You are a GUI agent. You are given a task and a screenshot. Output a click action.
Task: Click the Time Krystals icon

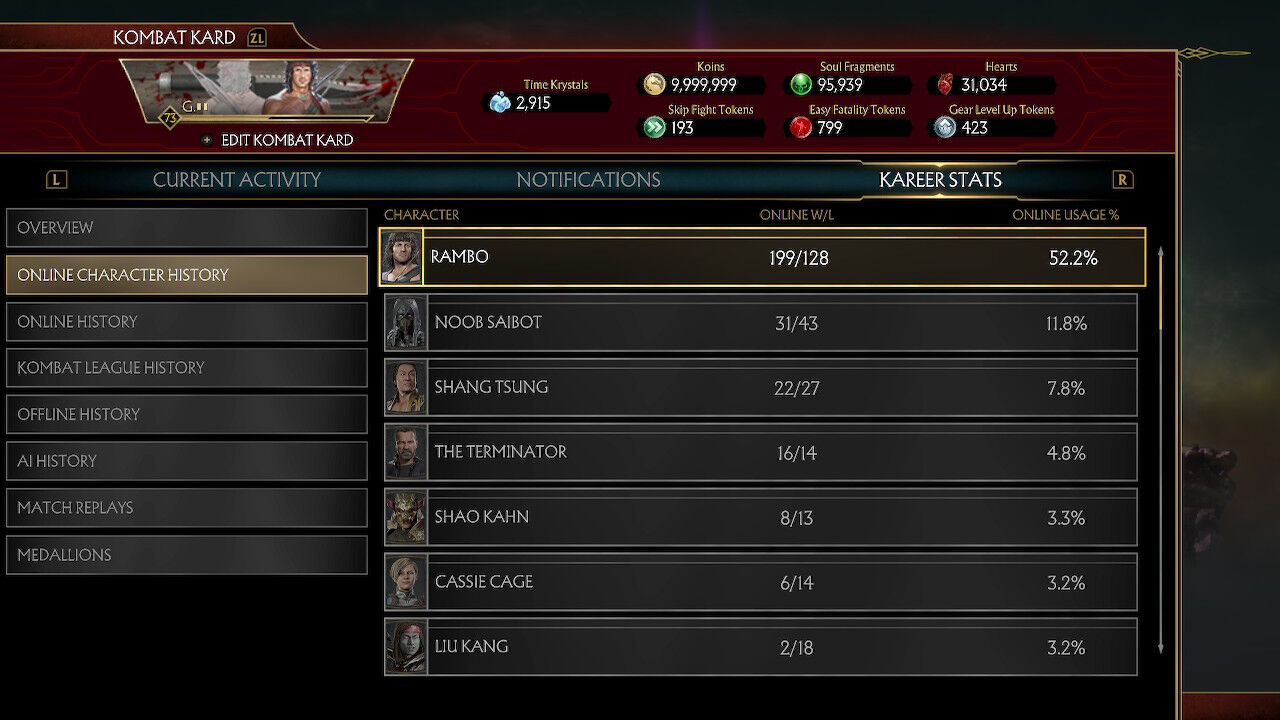coord(500,102)
